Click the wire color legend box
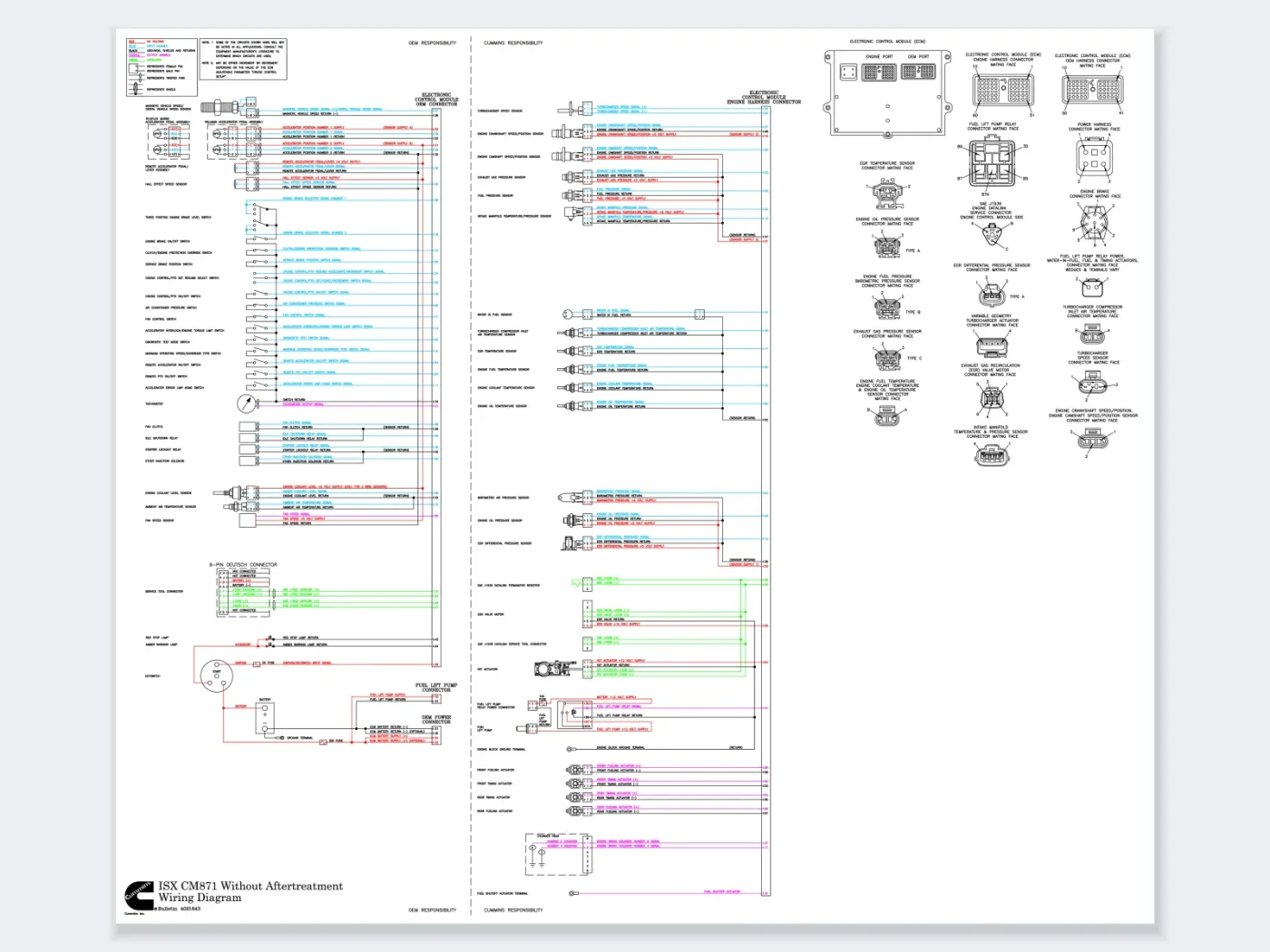This screenshot has height=952, width=1270. 161,67
